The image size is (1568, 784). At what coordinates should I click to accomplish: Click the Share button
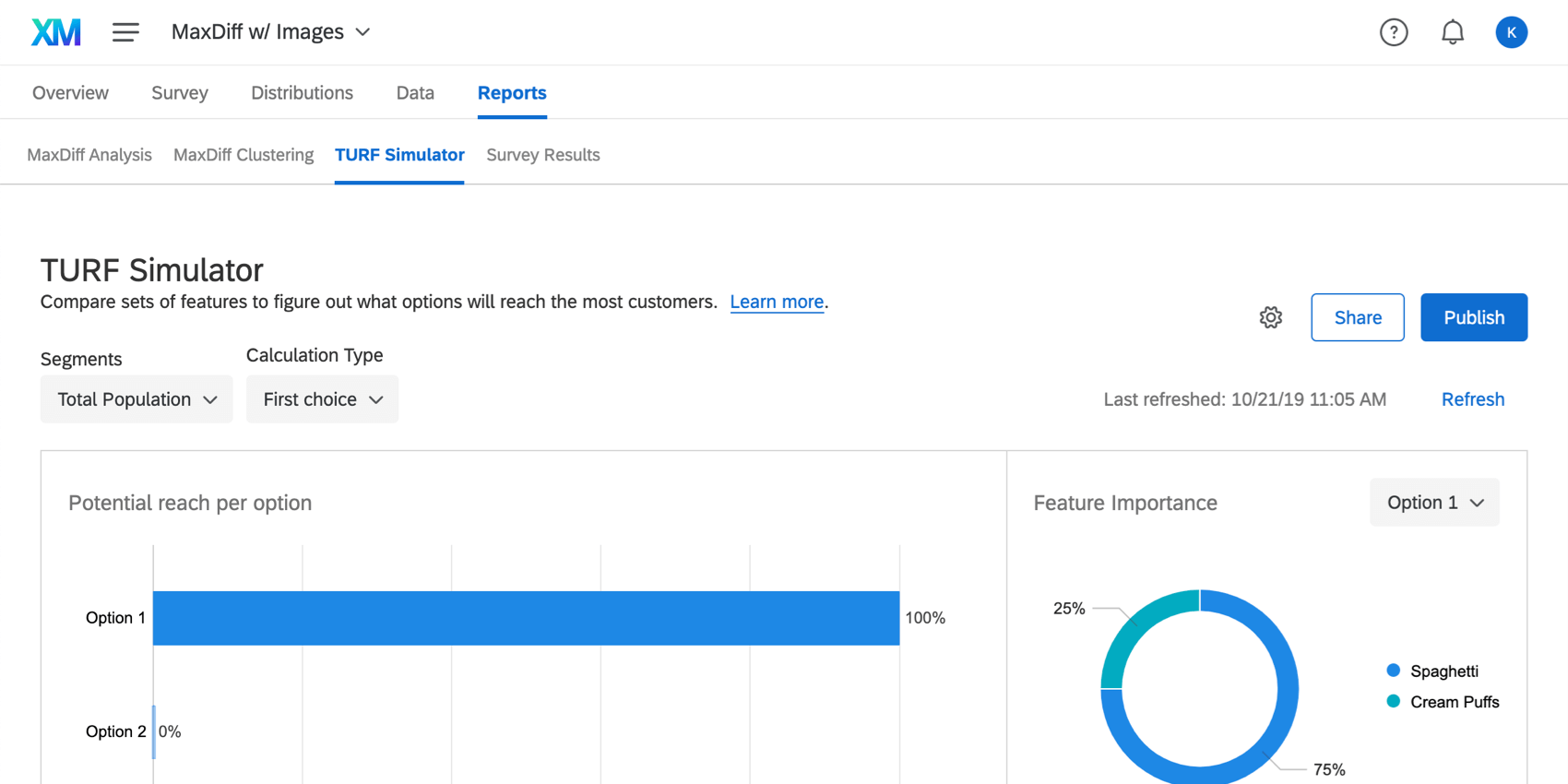click(1357, 317)
